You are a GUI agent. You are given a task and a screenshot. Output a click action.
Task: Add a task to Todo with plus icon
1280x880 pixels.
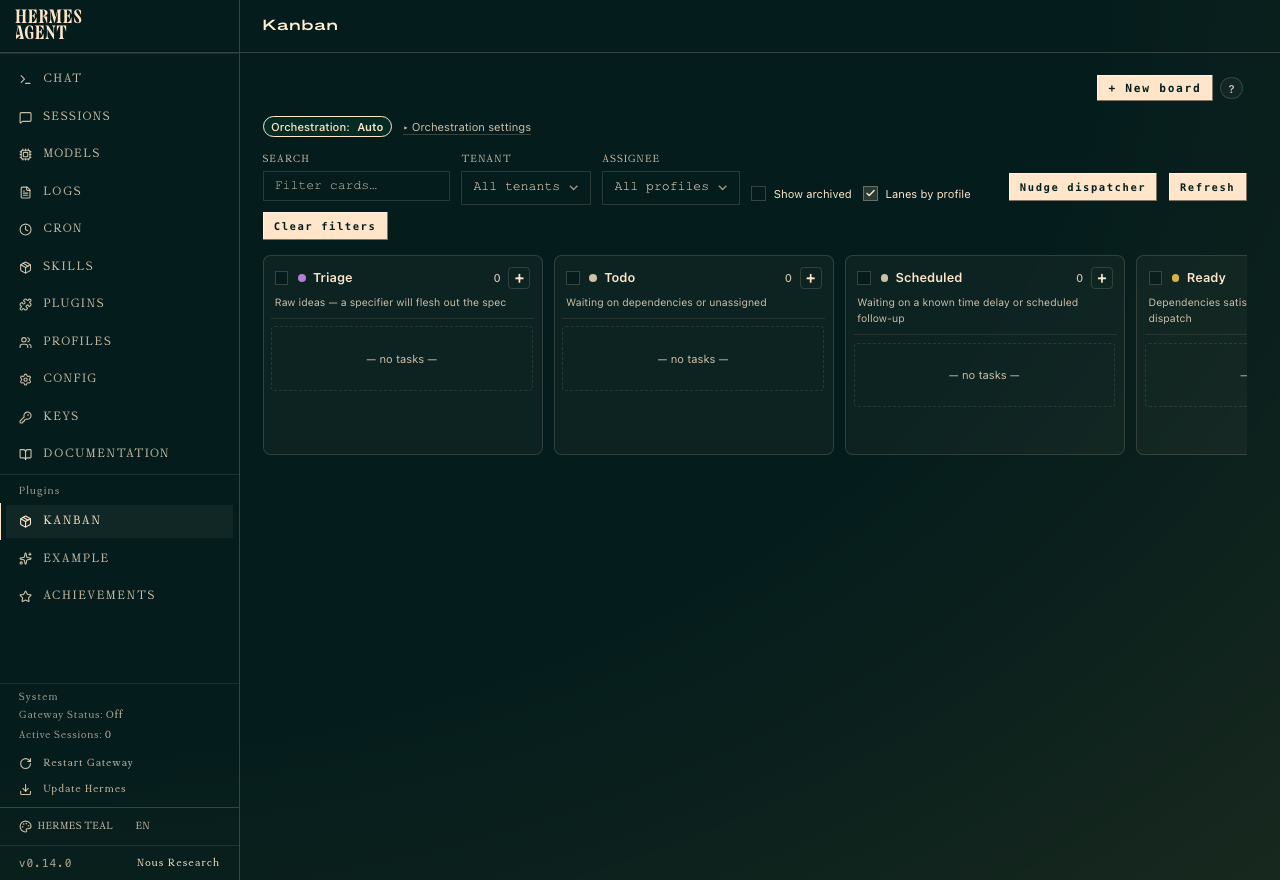(810, 278)
